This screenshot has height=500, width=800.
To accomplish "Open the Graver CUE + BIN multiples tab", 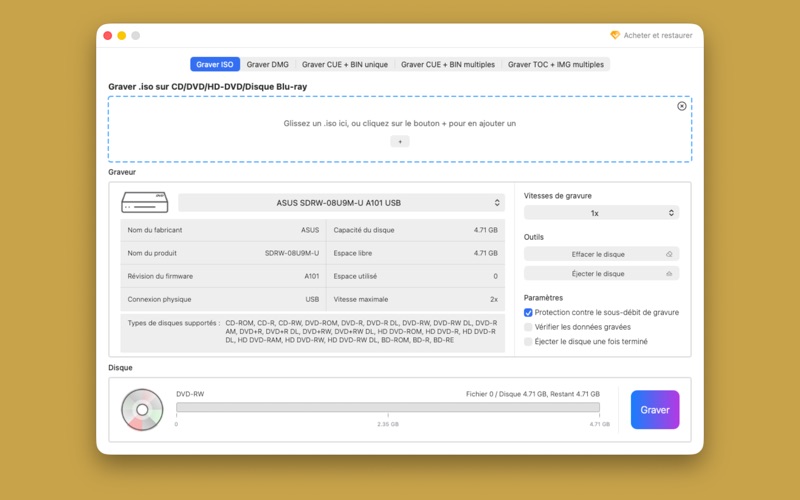I will pyautogui.click(x=448, y=64).
